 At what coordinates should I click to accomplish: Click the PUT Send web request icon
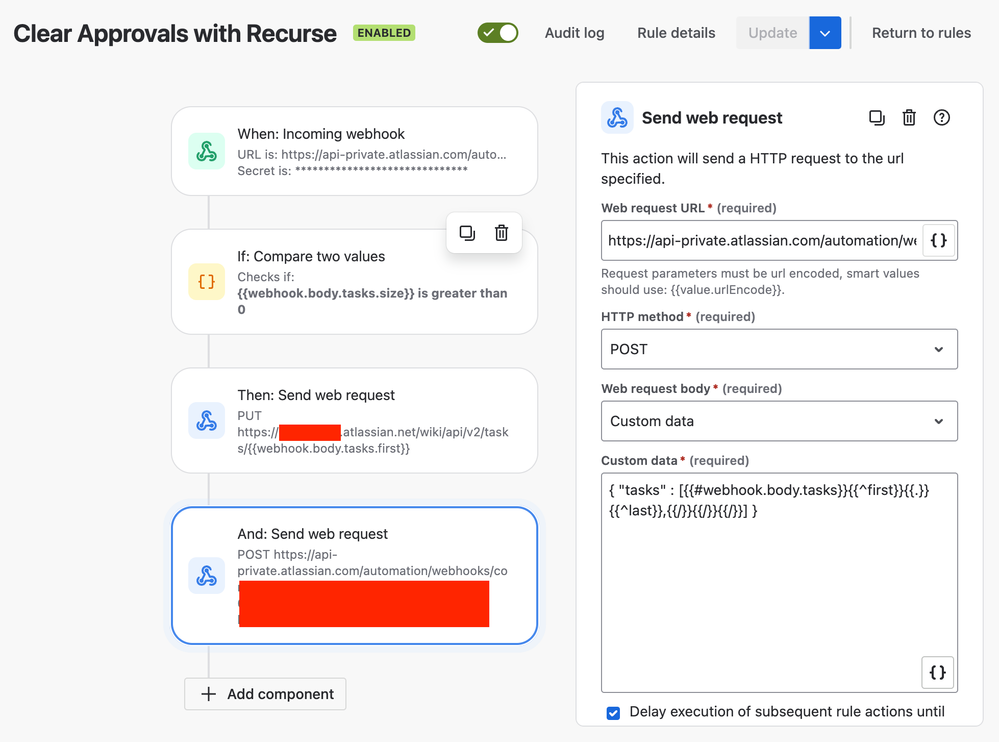click(x=206, y=420)
